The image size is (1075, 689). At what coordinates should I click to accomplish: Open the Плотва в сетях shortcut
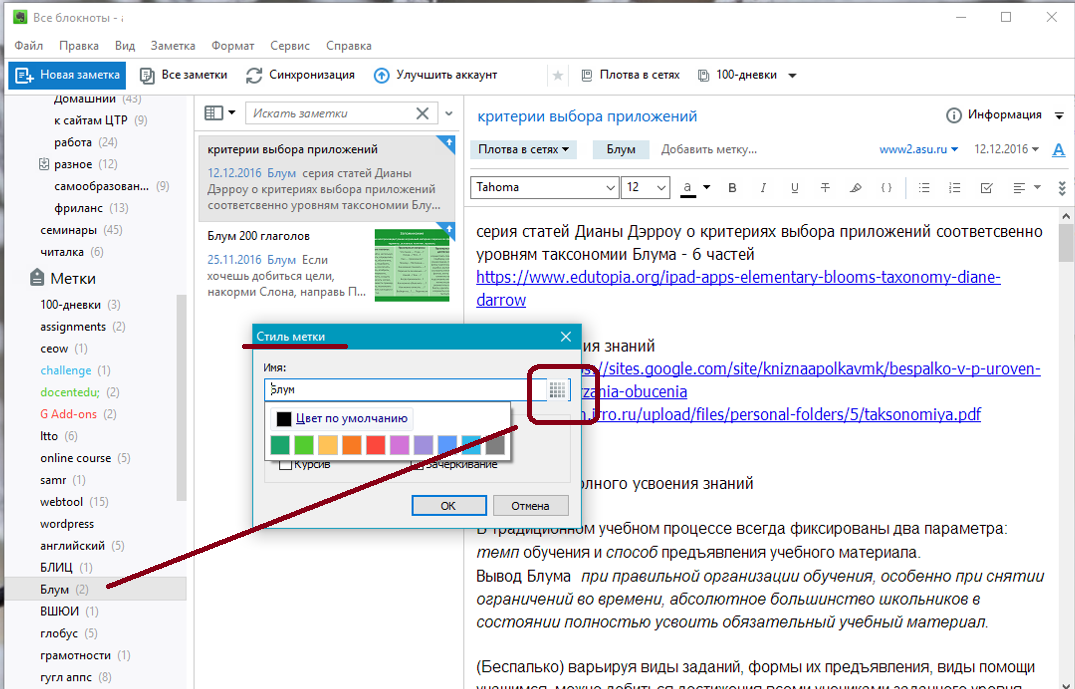pos(631,75)
